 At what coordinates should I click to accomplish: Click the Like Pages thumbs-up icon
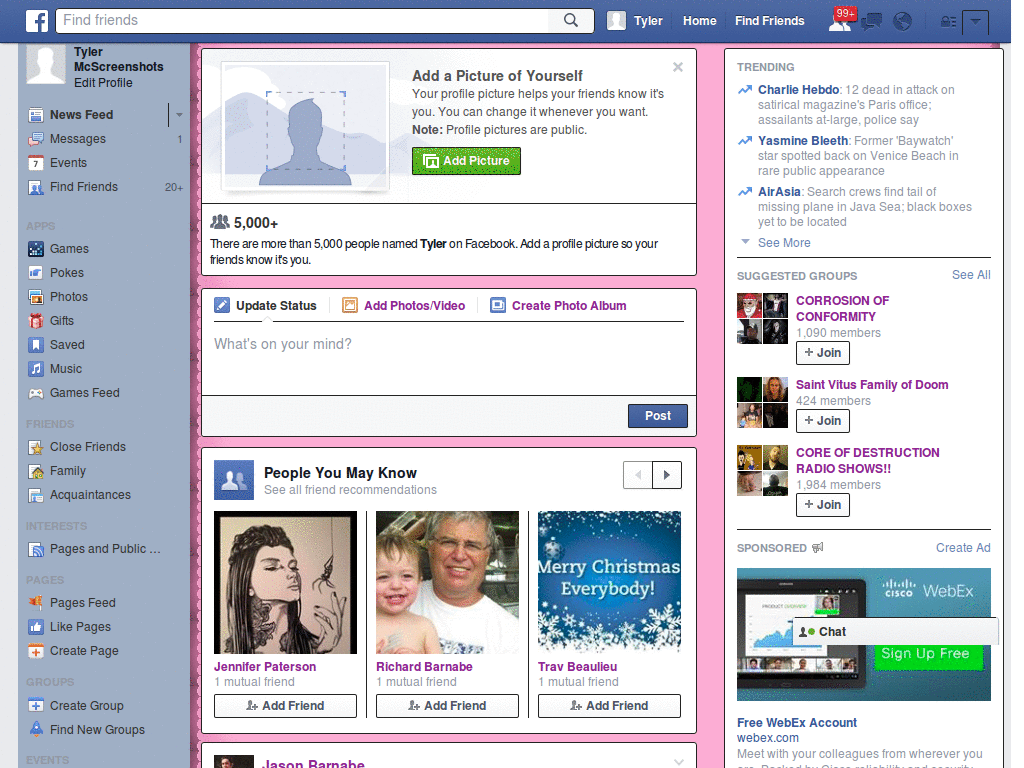(36, 627)
